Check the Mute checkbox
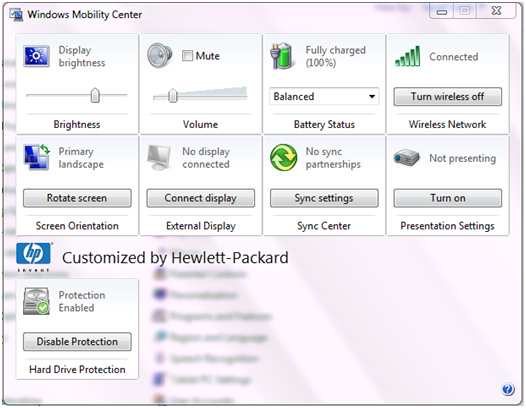 coord(188,55)
